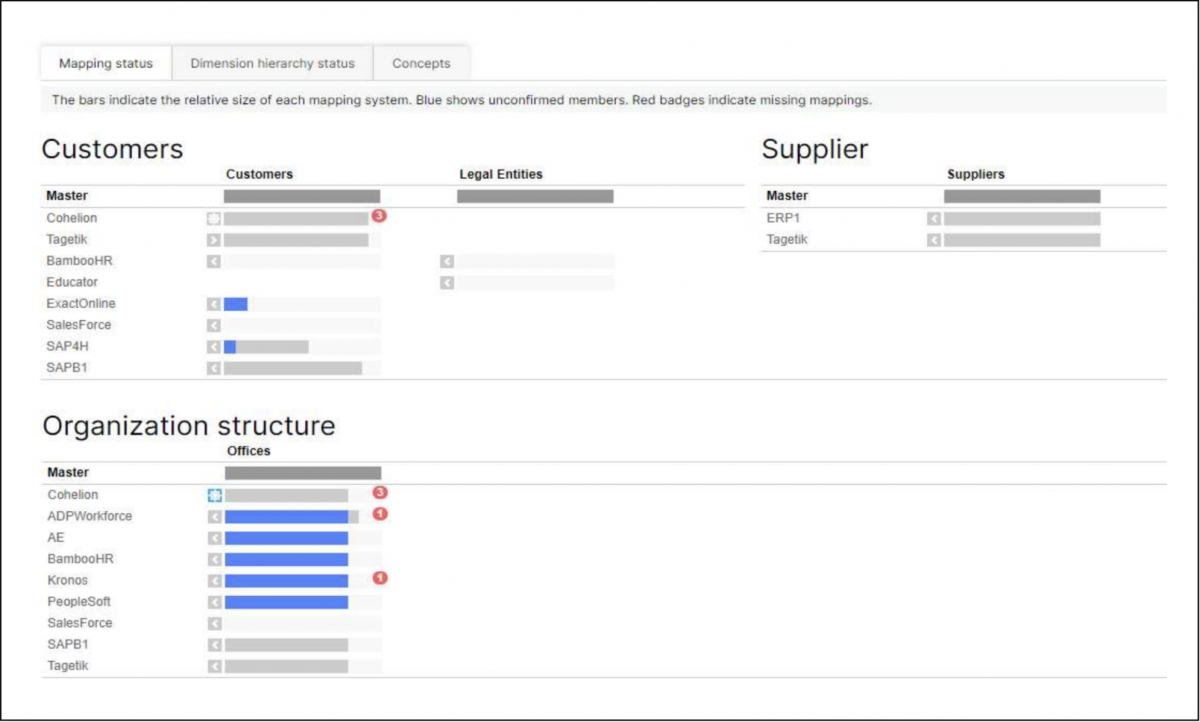Viewport: 1200px width, 722px height.
Task: Click the arrow icon for SalesForce Offices
Action: pyautogui.click(x=215, y=624)
